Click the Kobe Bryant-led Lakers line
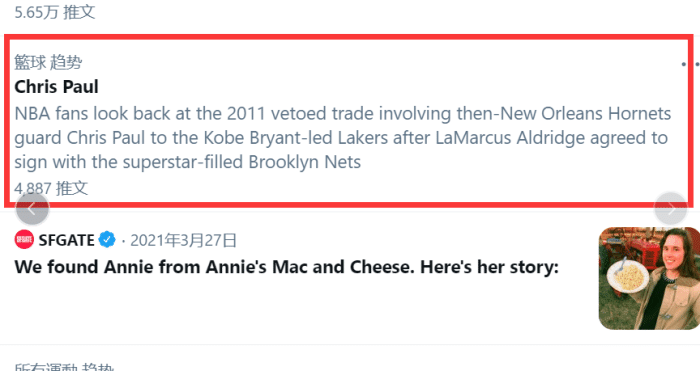 (341, 138)
